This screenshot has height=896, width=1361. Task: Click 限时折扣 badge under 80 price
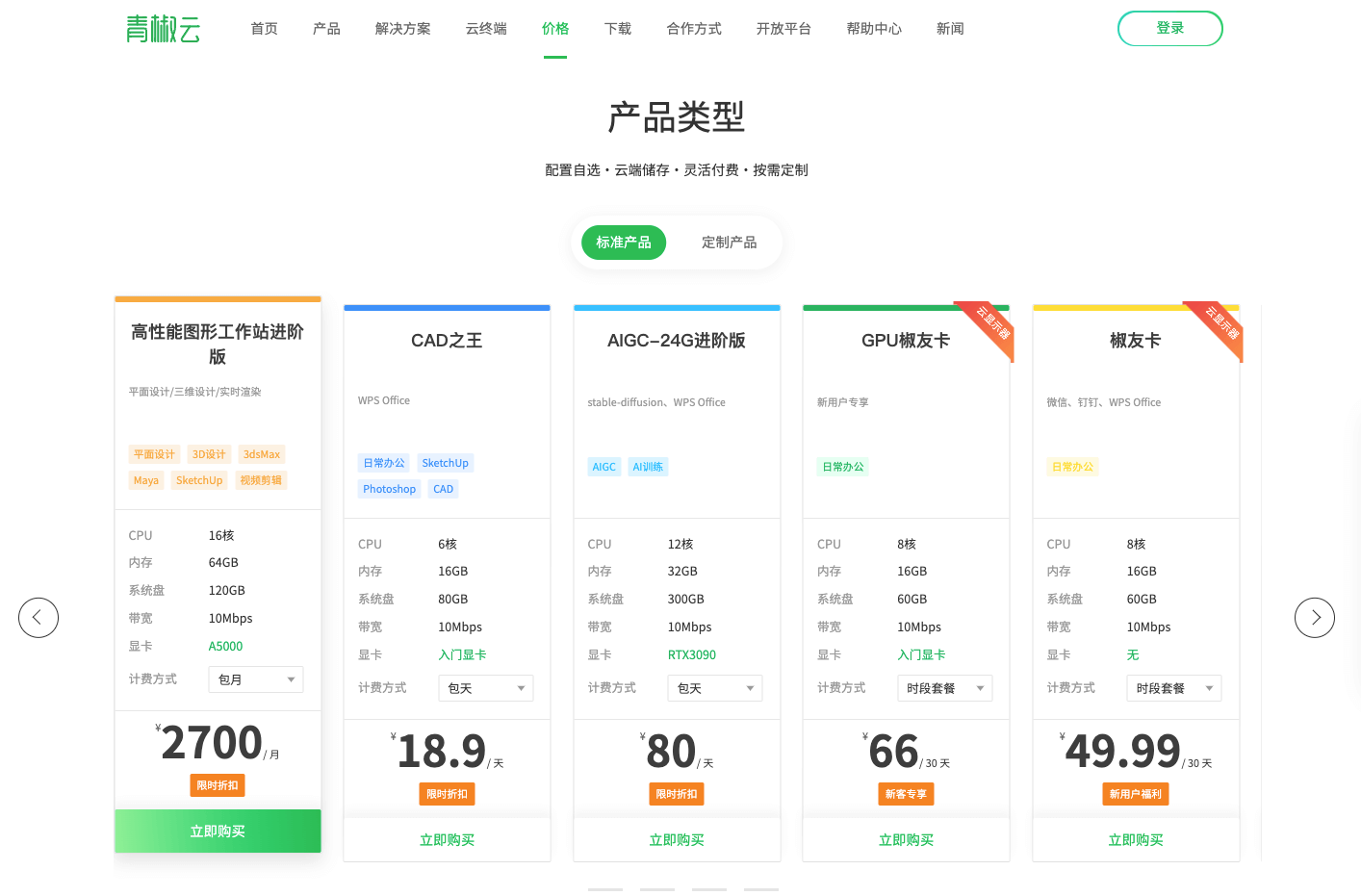pos(677,794)
